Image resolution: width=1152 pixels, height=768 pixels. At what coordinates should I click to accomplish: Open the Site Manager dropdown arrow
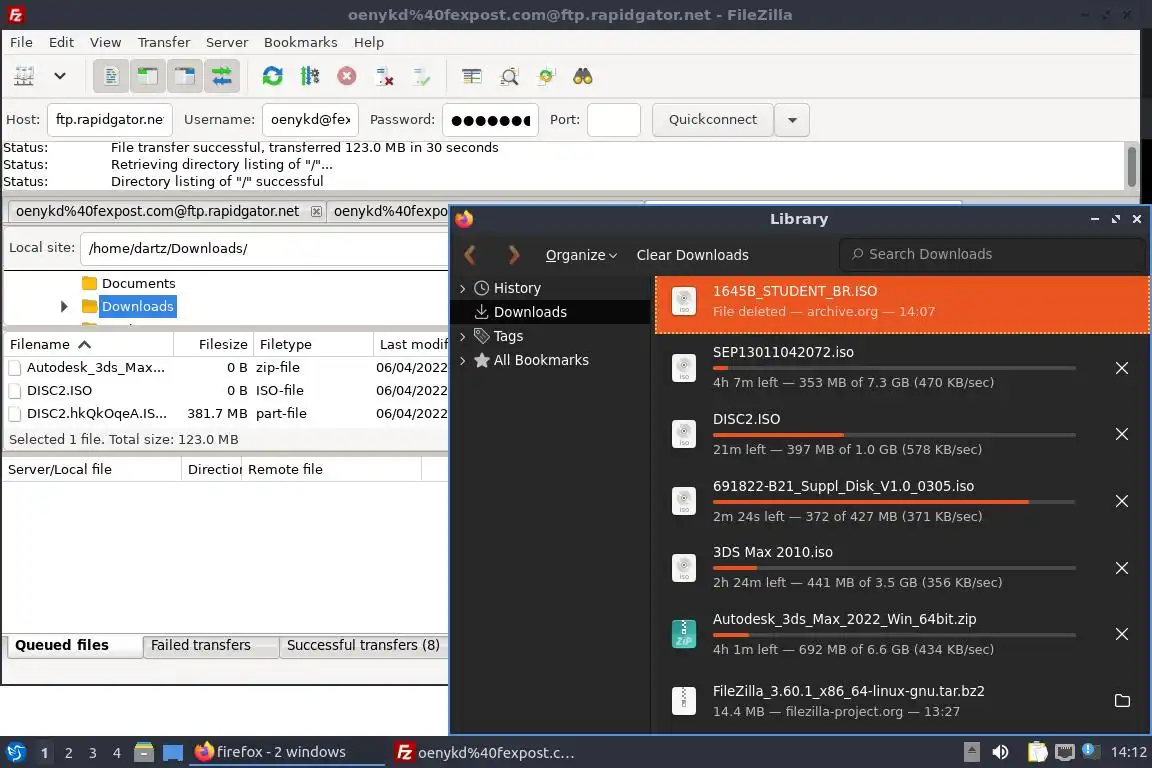click(60, 76)
